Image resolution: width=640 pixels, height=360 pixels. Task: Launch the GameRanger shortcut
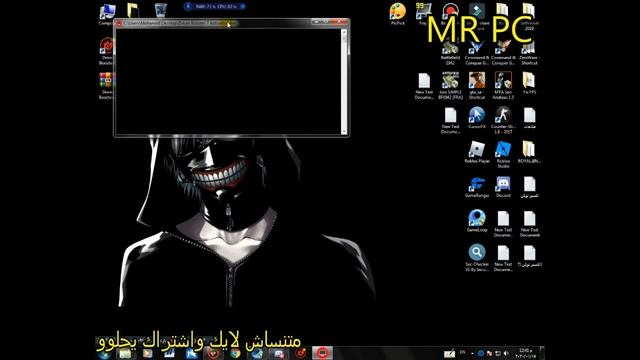[477, 187]
